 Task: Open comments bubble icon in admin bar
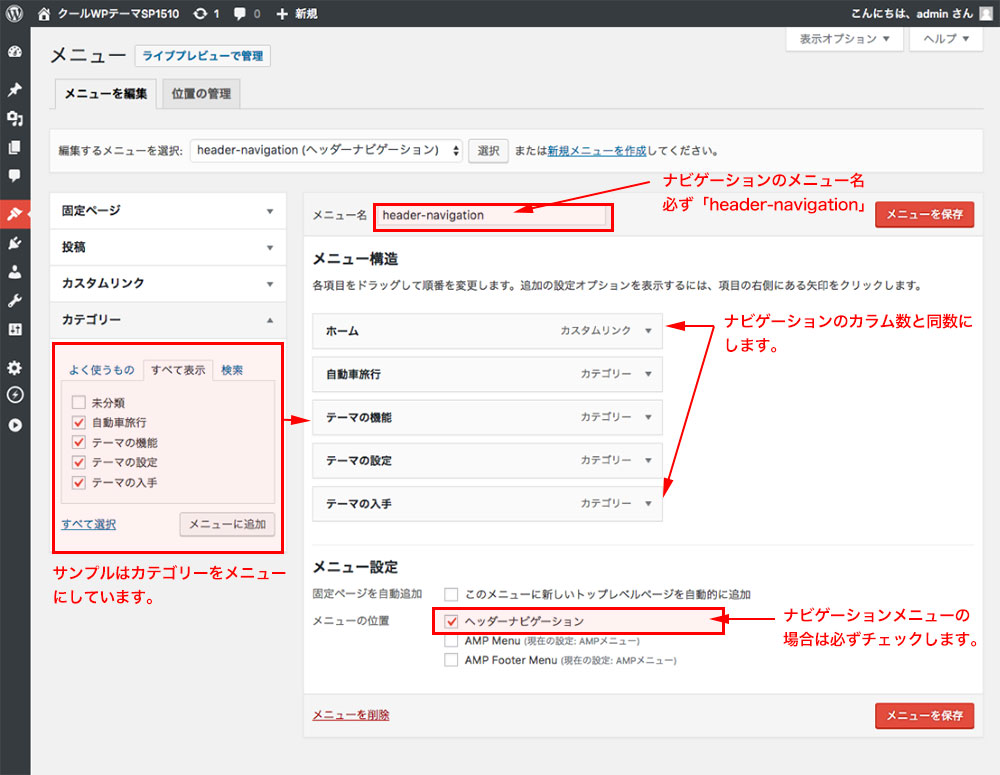point(240,13)
